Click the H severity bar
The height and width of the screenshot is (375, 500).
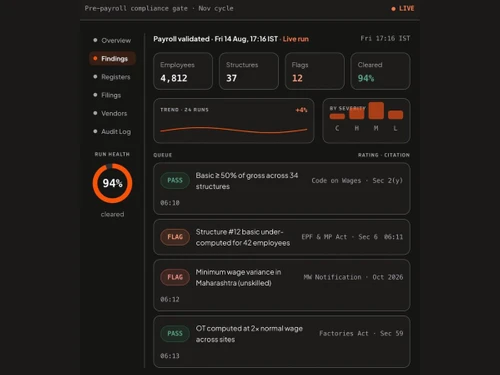tap(357, 114)
